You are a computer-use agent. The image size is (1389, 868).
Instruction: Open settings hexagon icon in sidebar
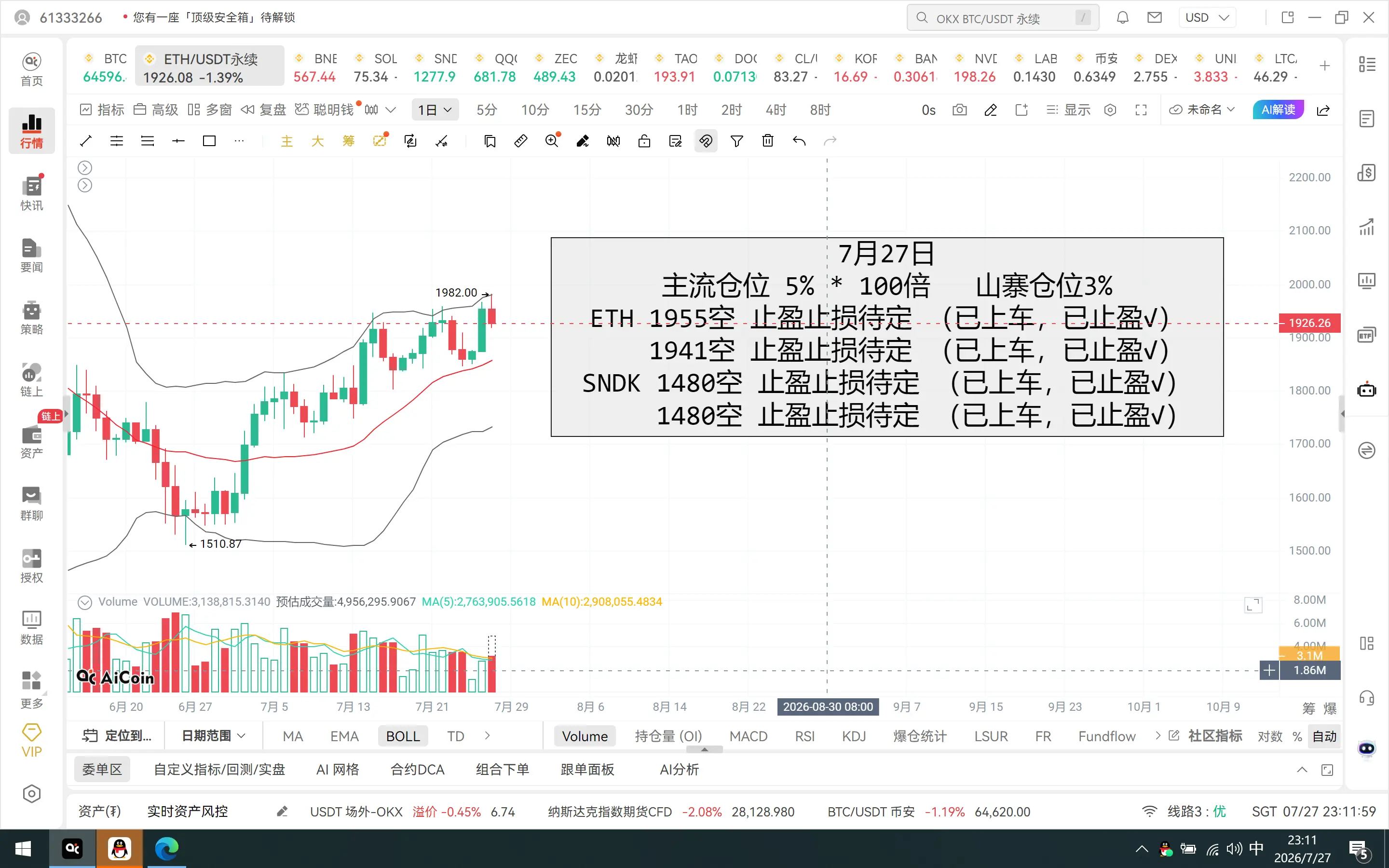(x=31, y=794)
